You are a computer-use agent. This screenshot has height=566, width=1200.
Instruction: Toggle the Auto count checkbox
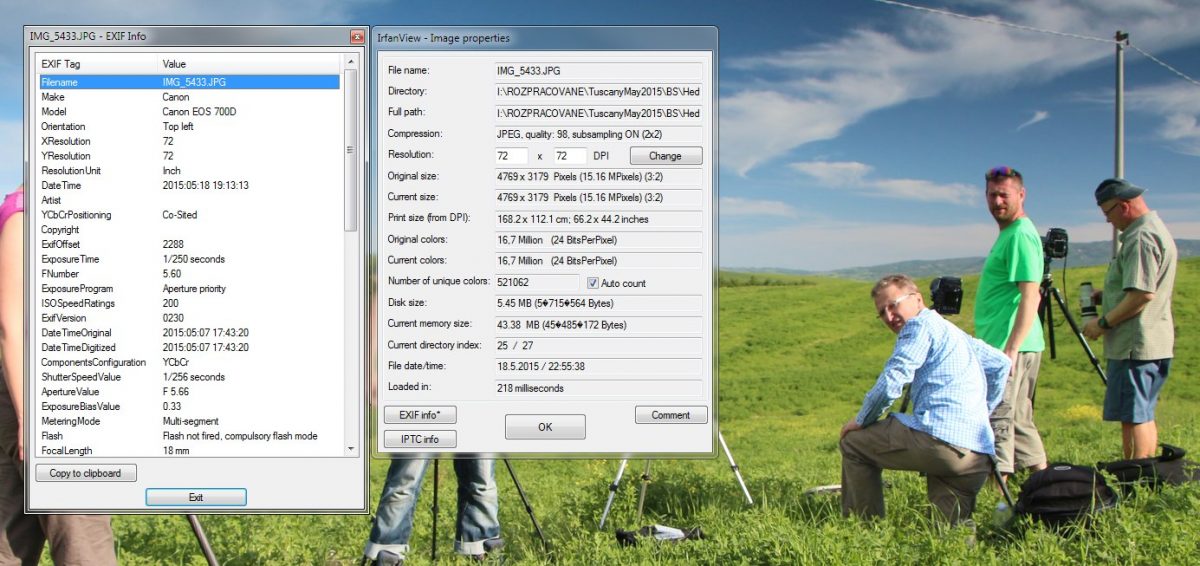pos(593,283)
